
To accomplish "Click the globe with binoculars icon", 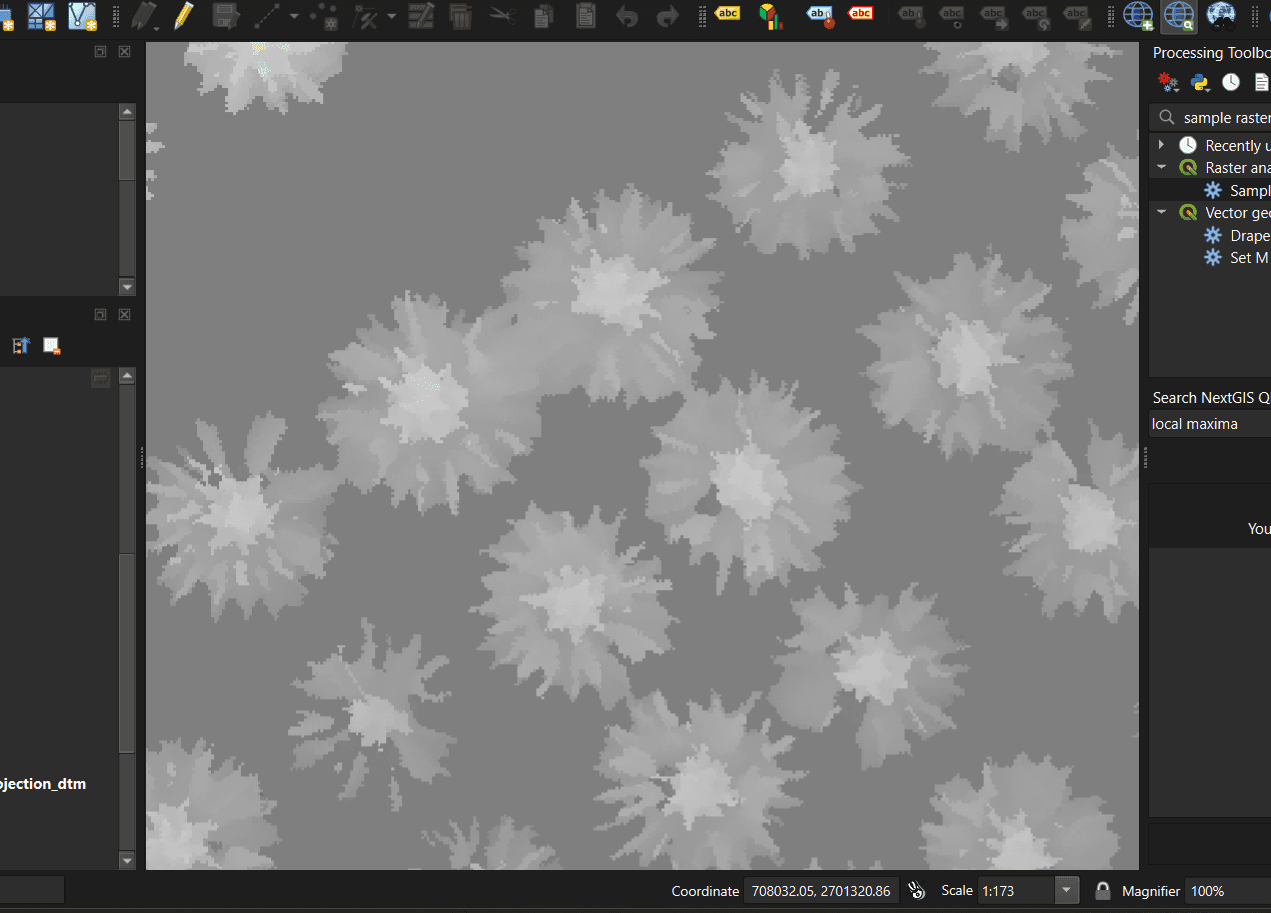I will (x=1221, y=14).
